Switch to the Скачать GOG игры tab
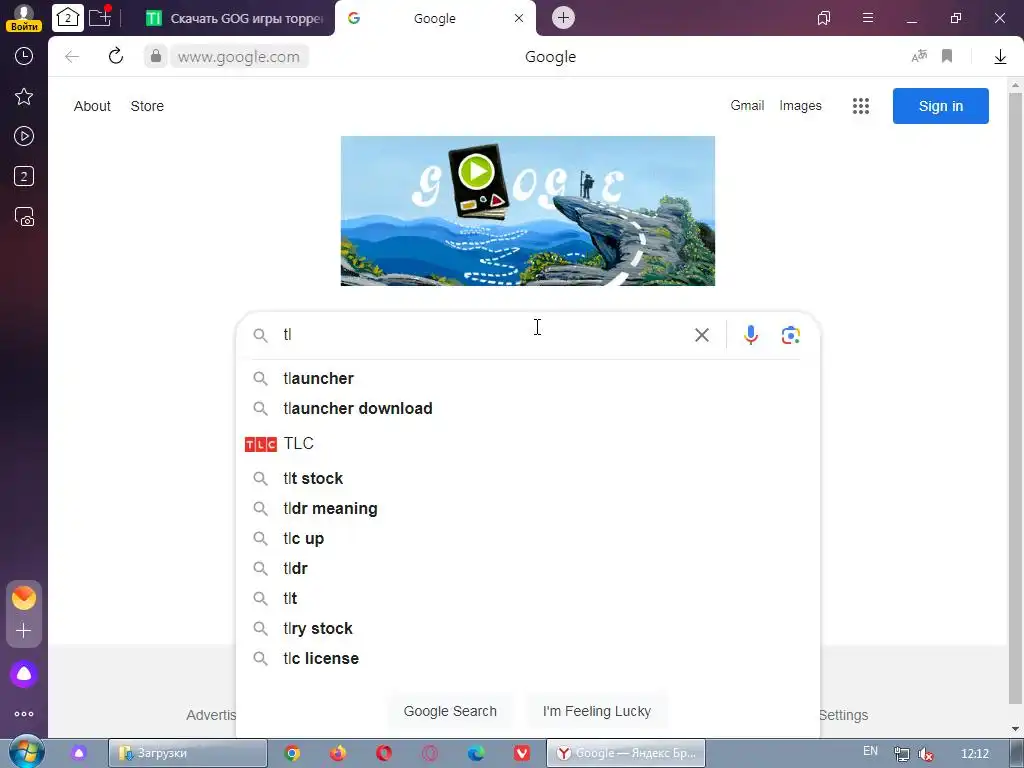This screenshot has height=768, width=1024. click(x=235, y=18)
